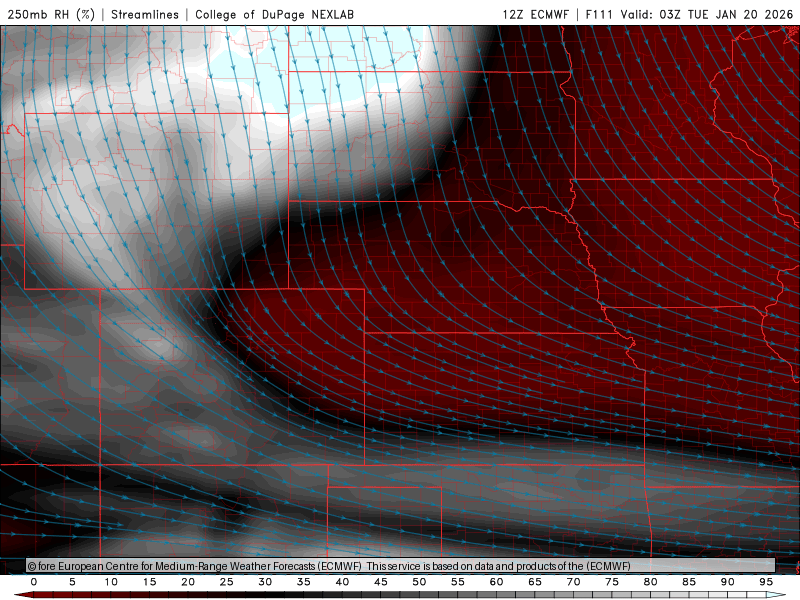Click the '12Z ECMWF' model run label

(x=535, y=14)
